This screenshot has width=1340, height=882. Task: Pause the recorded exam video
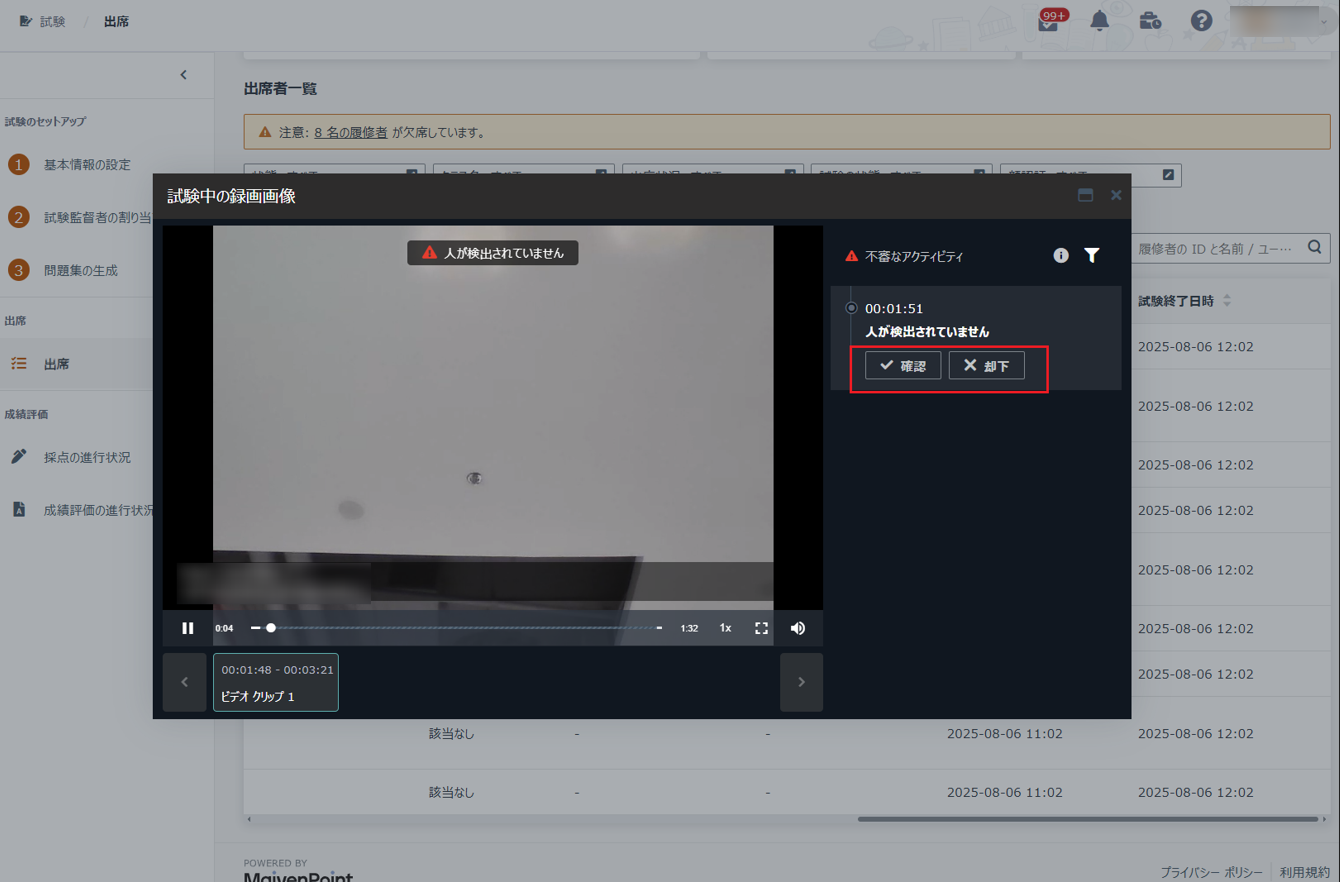[x=188, y=628]
